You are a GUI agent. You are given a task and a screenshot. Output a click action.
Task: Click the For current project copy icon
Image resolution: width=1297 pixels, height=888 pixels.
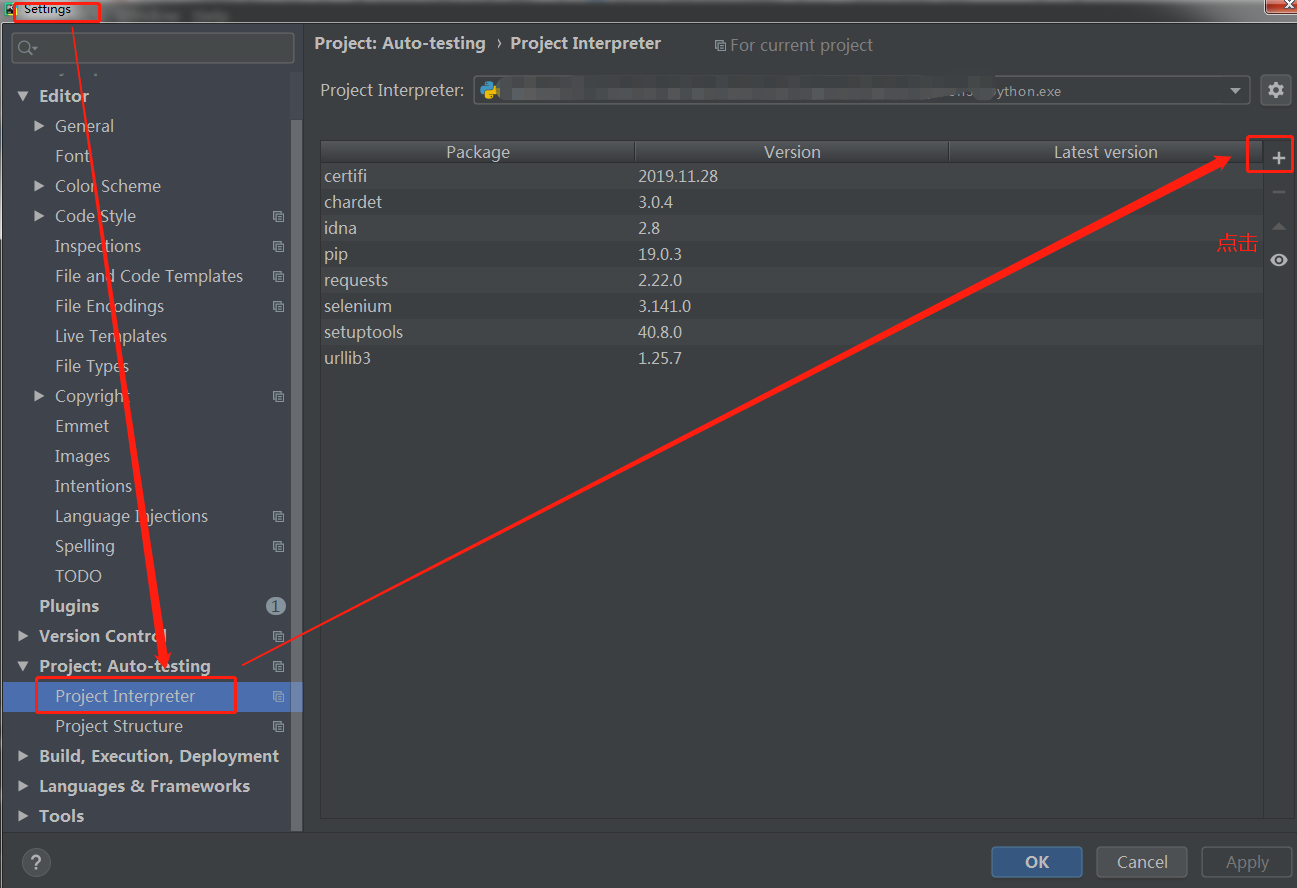click(720, 46)
